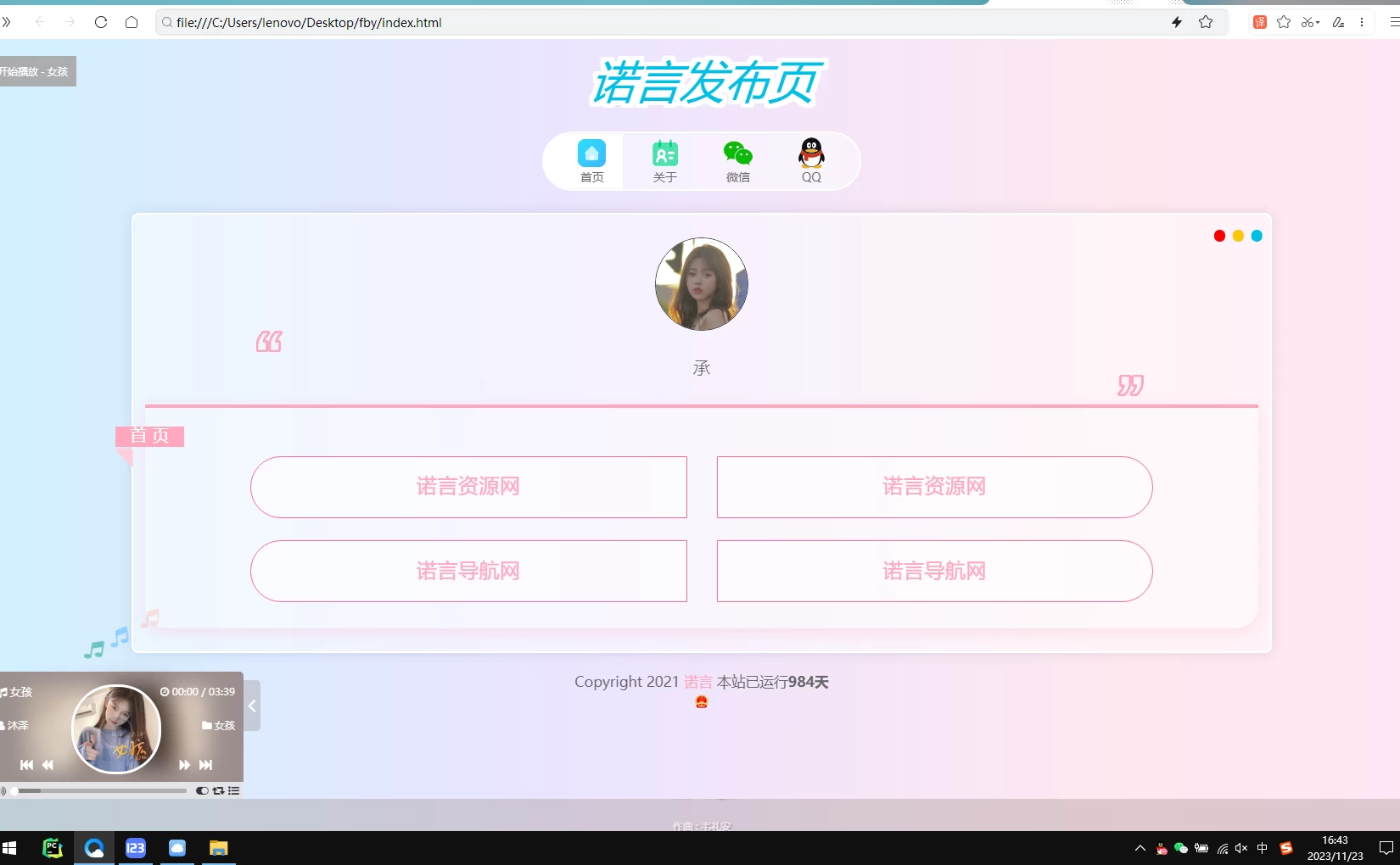Open the 微信 WeChat nav item
1400x865 pixels.
click(x=738, y=160)
